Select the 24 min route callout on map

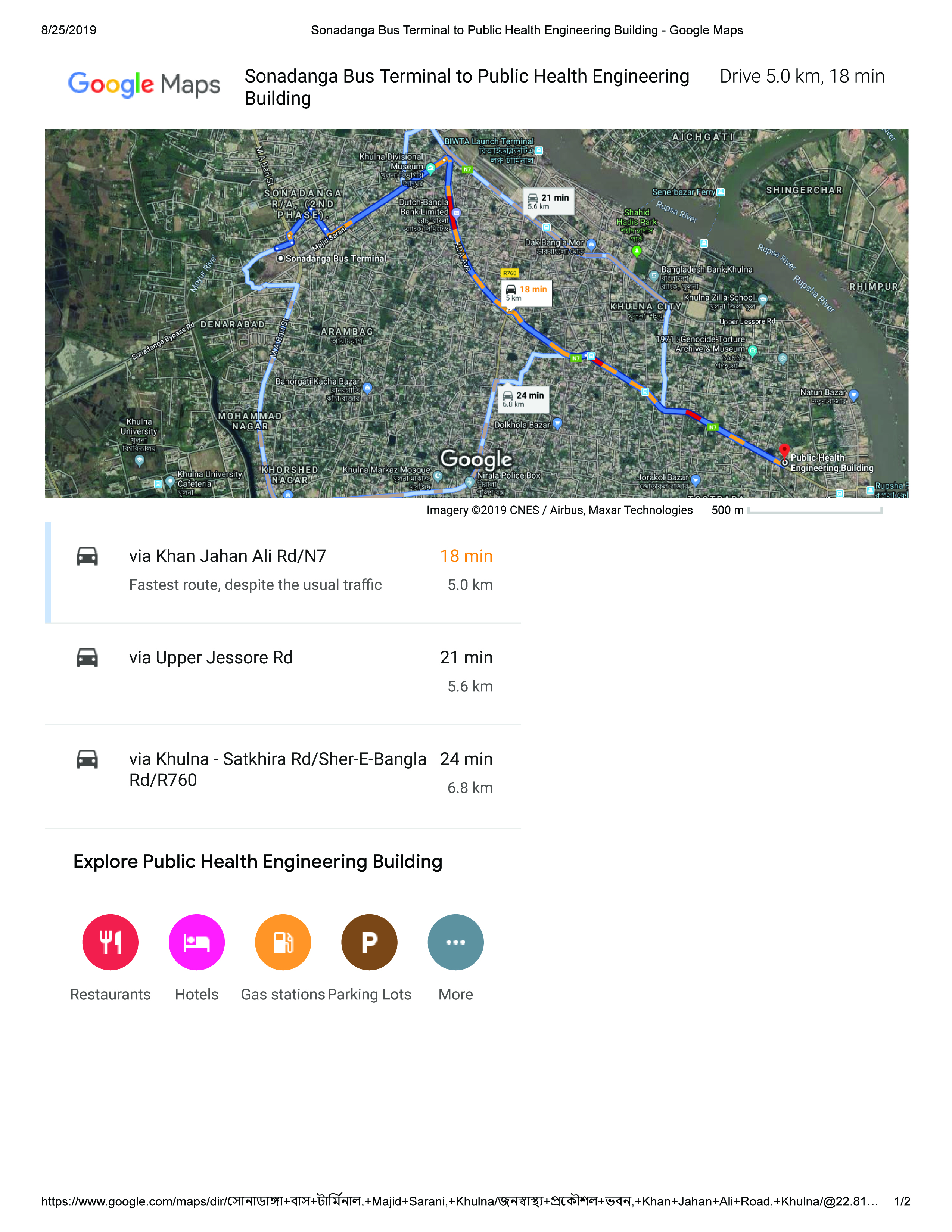[x=523, y=399]
